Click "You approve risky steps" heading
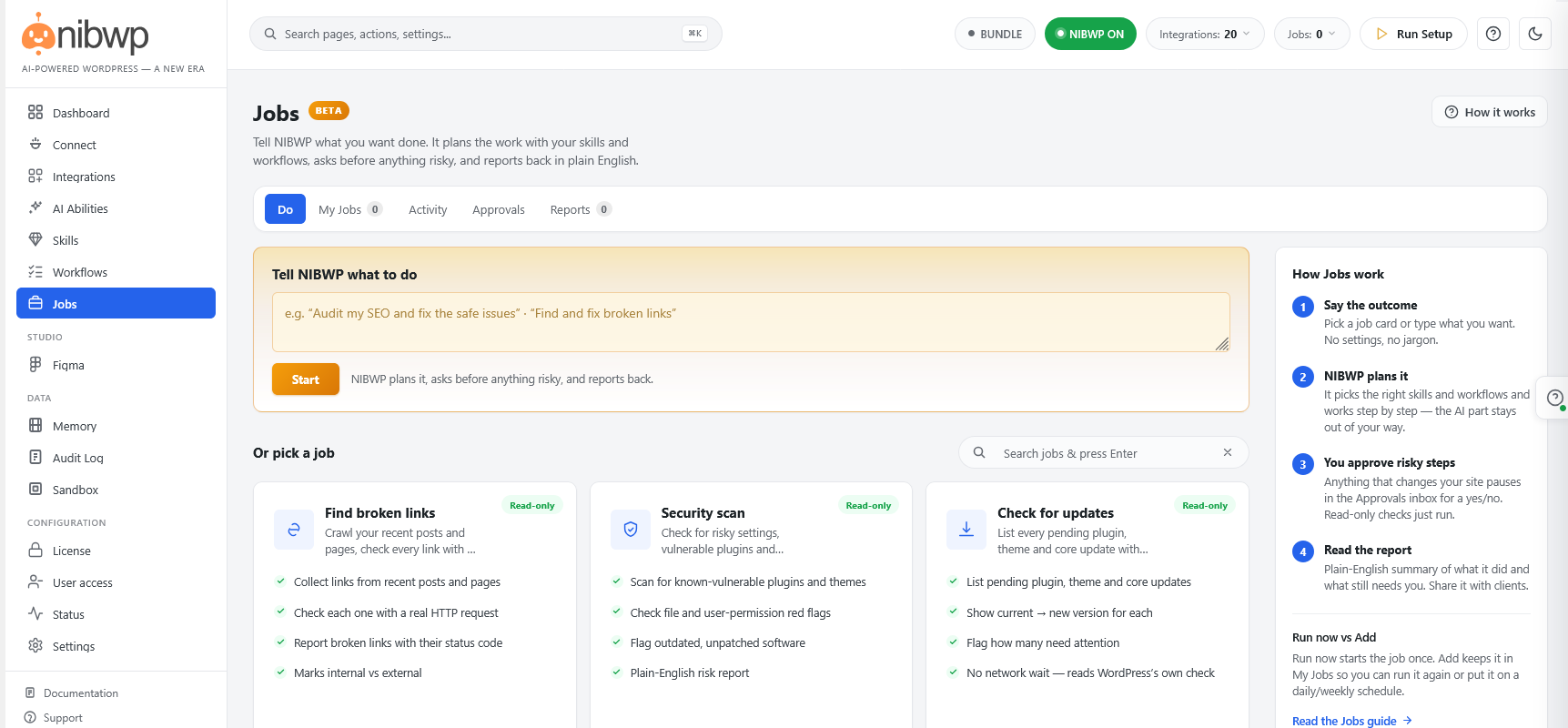 [x=1390, y=462]
